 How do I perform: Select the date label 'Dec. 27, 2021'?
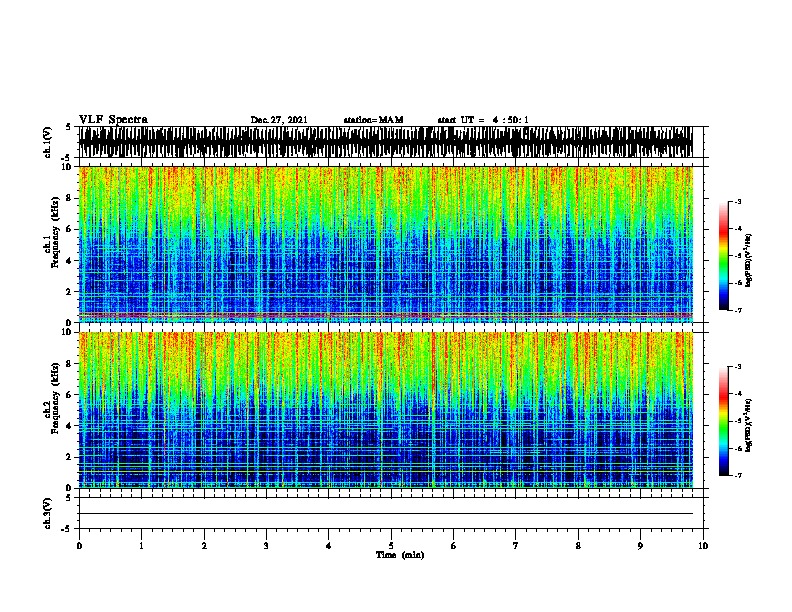279,120
